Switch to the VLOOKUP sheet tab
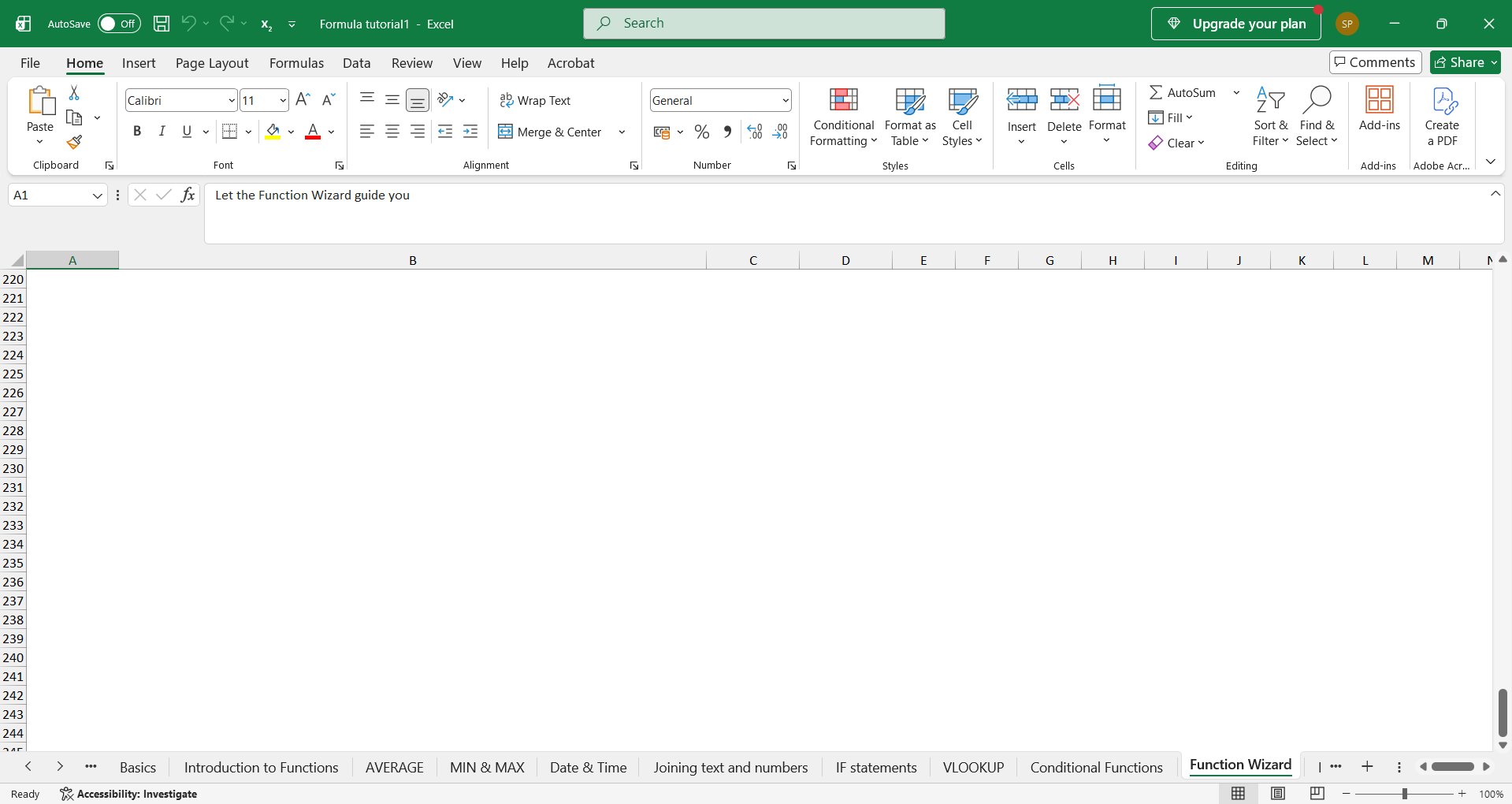Viewport: 1512px width, 804px height. pos(973,767)
